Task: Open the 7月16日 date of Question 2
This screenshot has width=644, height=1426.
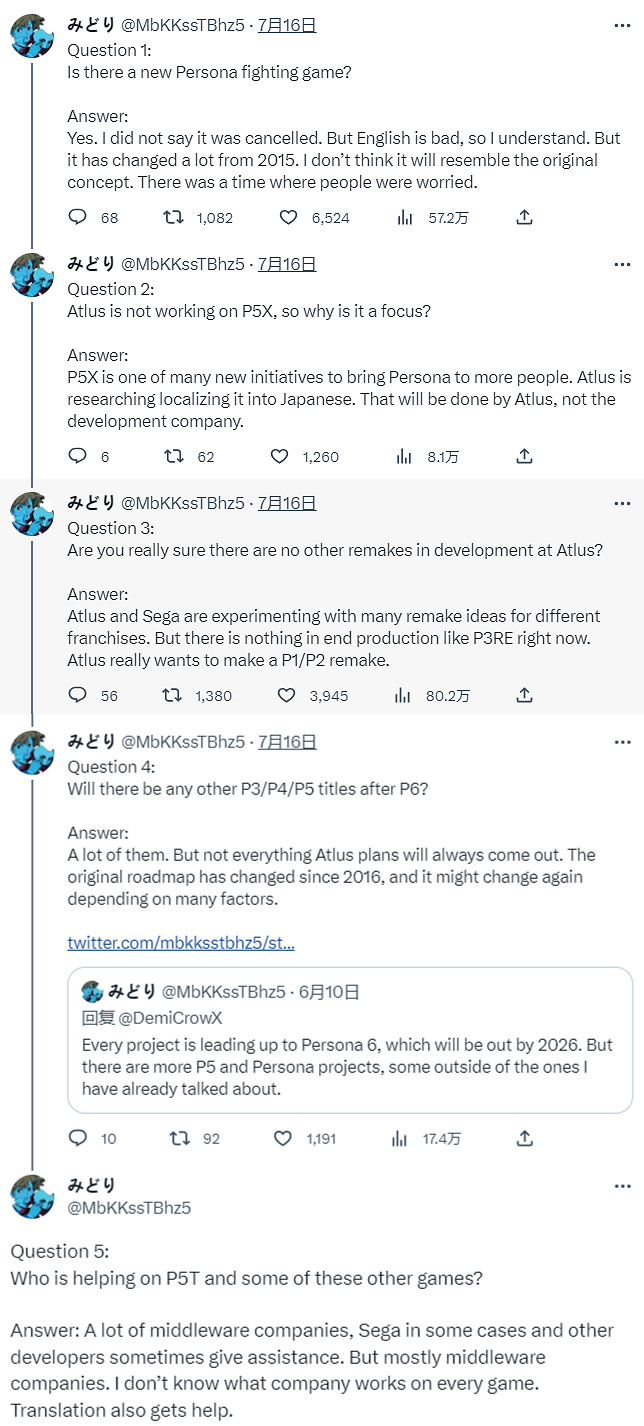Action: tap(287, 264)
